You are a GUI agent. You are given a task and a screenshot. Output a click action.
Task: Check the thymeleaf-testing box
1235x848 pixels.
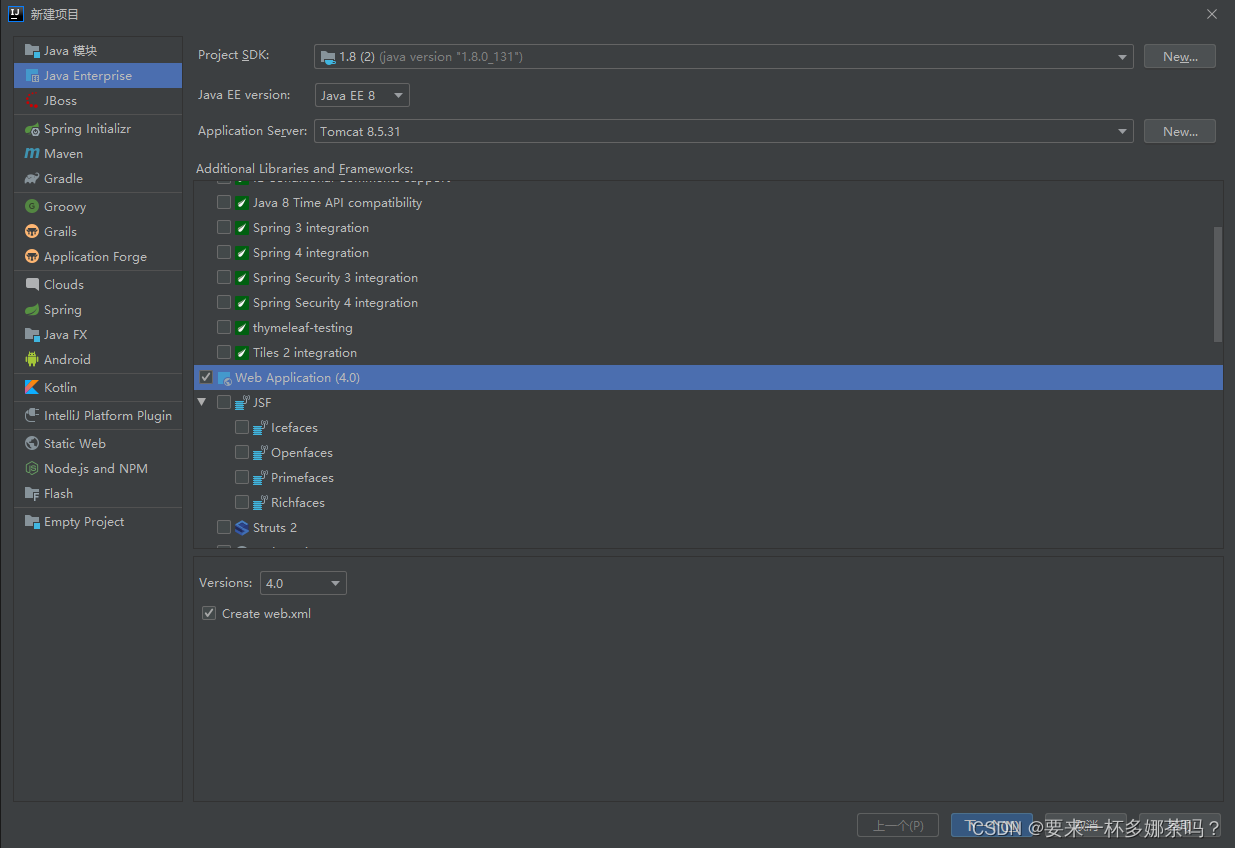click(224, 327)
